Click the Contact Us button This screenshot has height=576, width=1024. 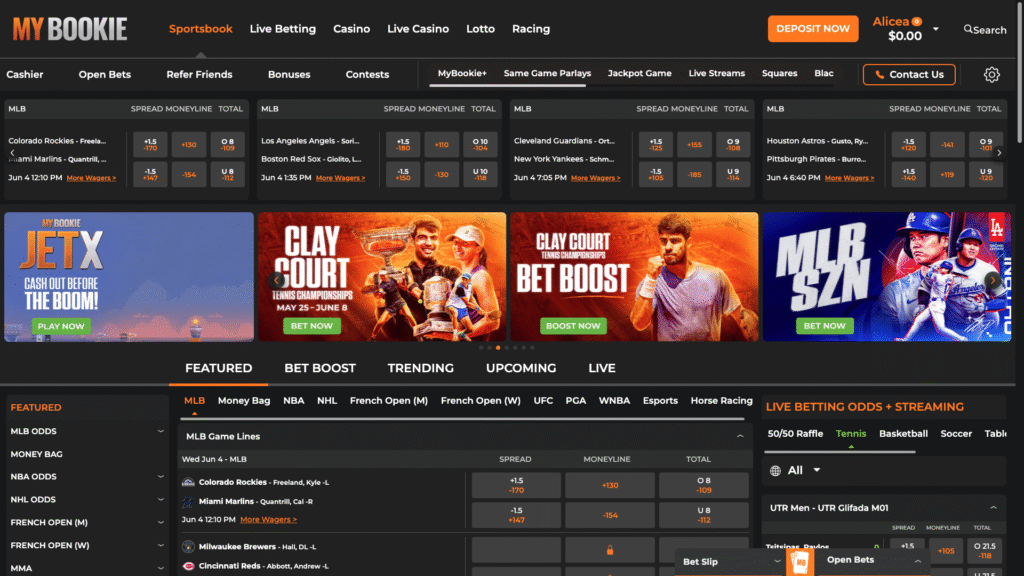tap(909, 74)
